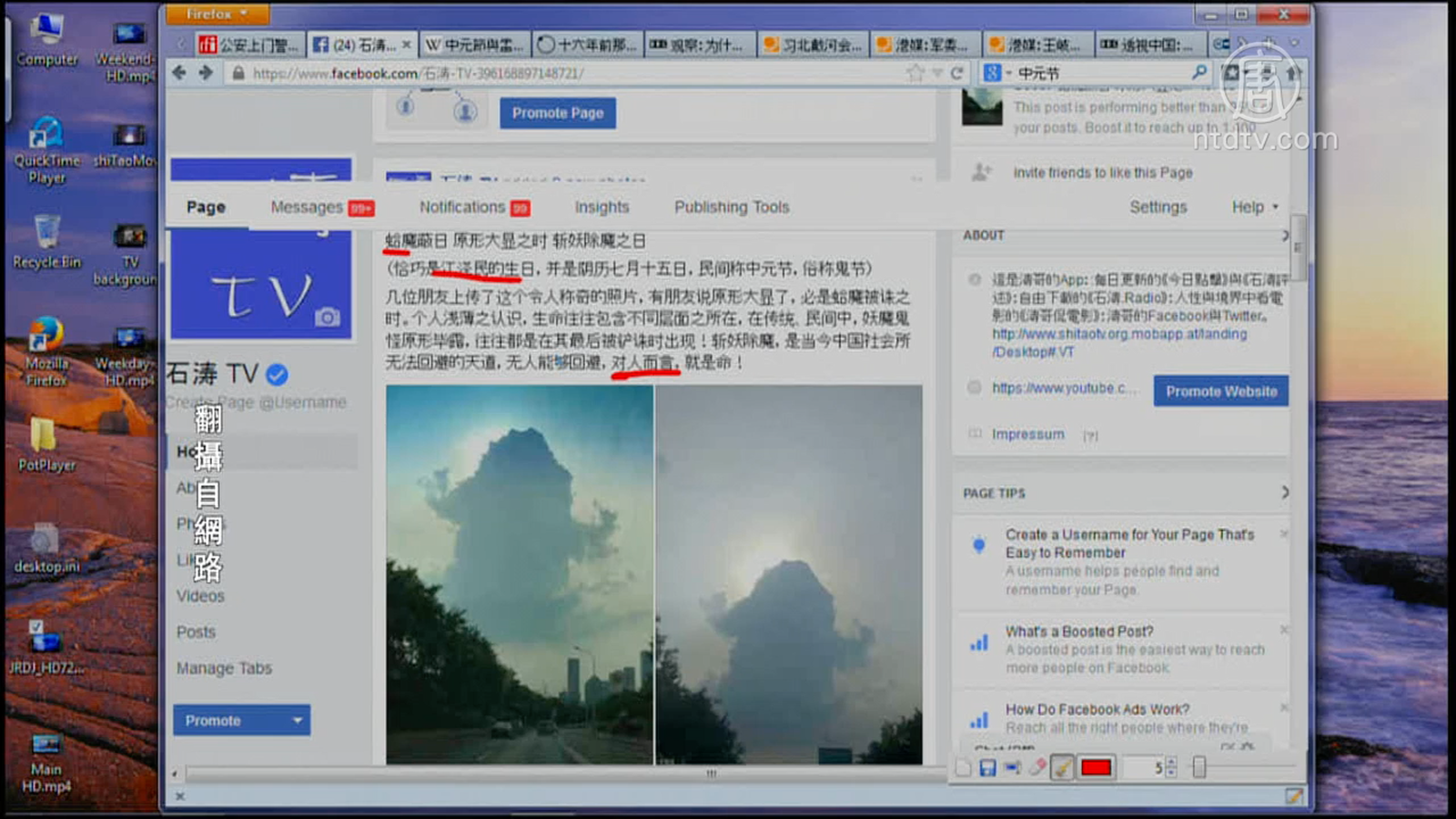Expand the About section chevron
Viewport: 1456px width, 819px height.
(1285, 236)
